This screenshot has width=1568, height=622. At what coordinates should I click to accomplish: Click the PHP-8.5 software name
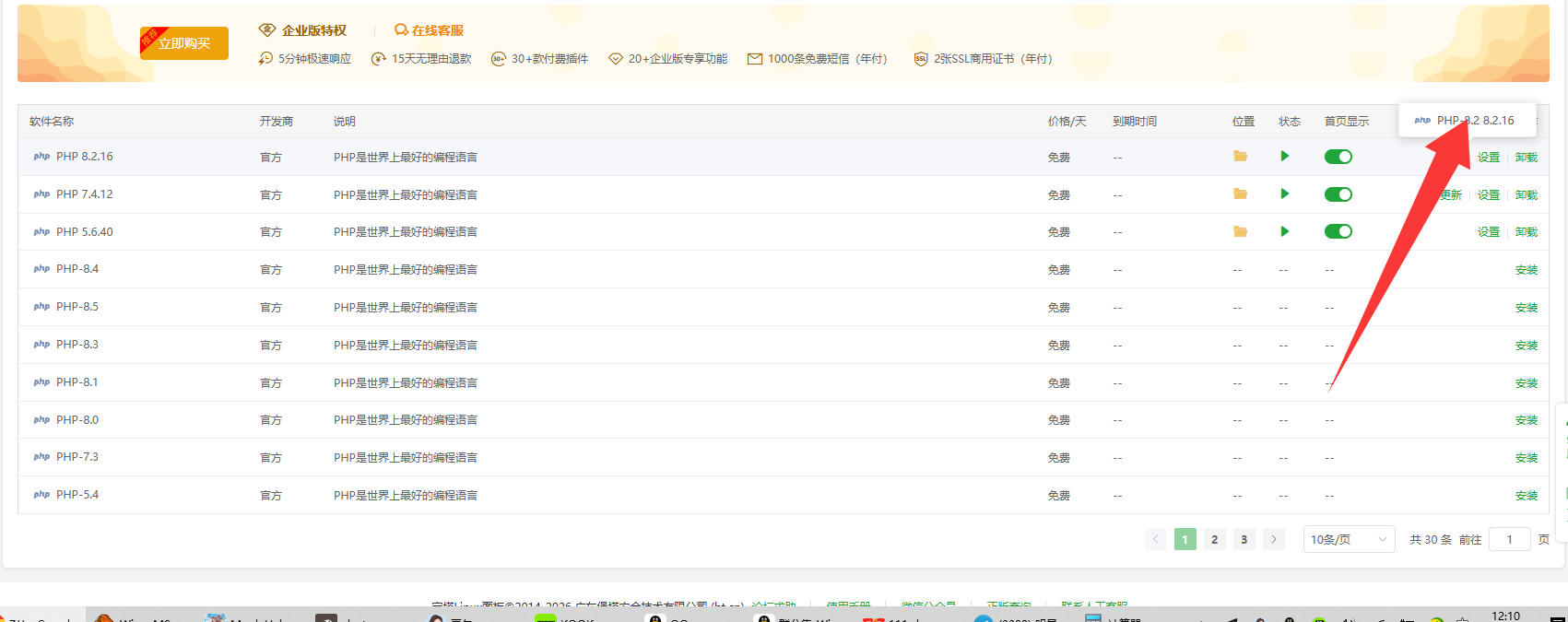(x=77, y=307)
